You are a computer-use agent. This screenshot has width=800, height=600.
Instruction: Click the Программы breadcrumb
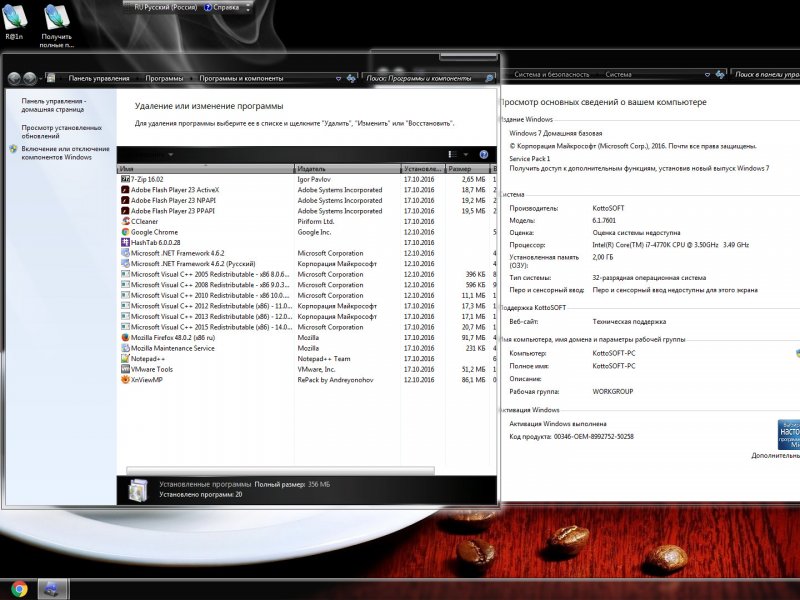(164, 79)
